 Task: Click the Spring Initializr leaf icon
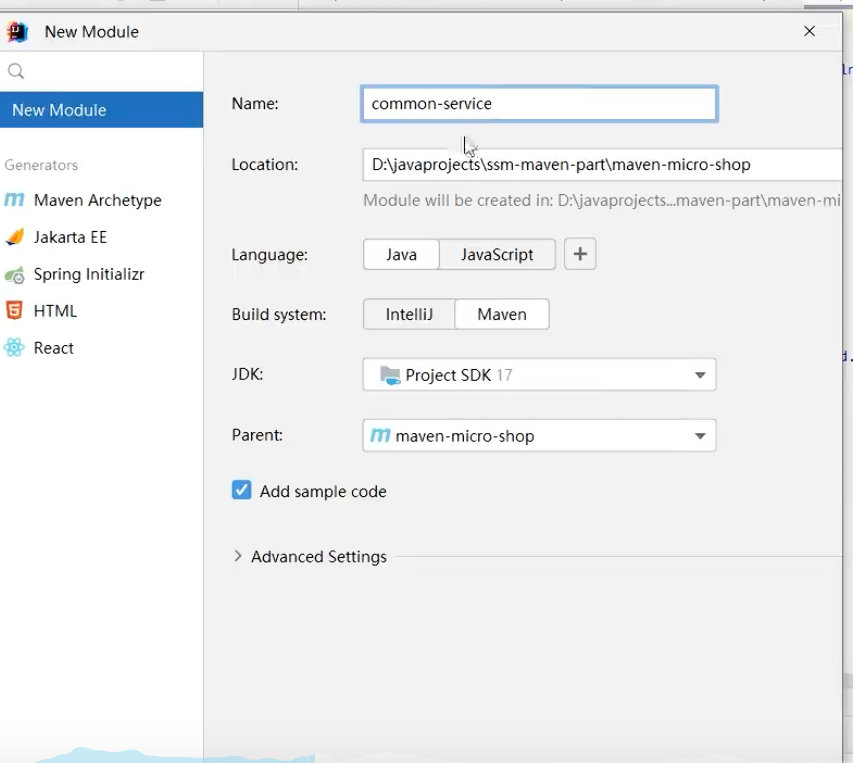(15, 275)
